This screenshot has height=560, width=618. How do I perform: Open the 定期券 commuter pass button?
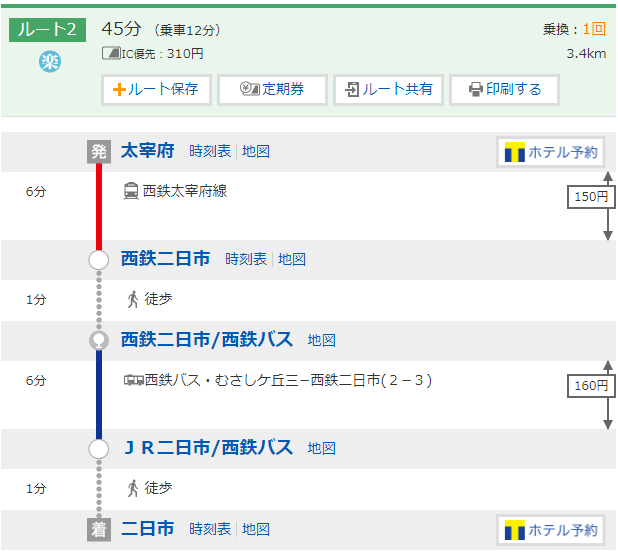click(272, 89)
